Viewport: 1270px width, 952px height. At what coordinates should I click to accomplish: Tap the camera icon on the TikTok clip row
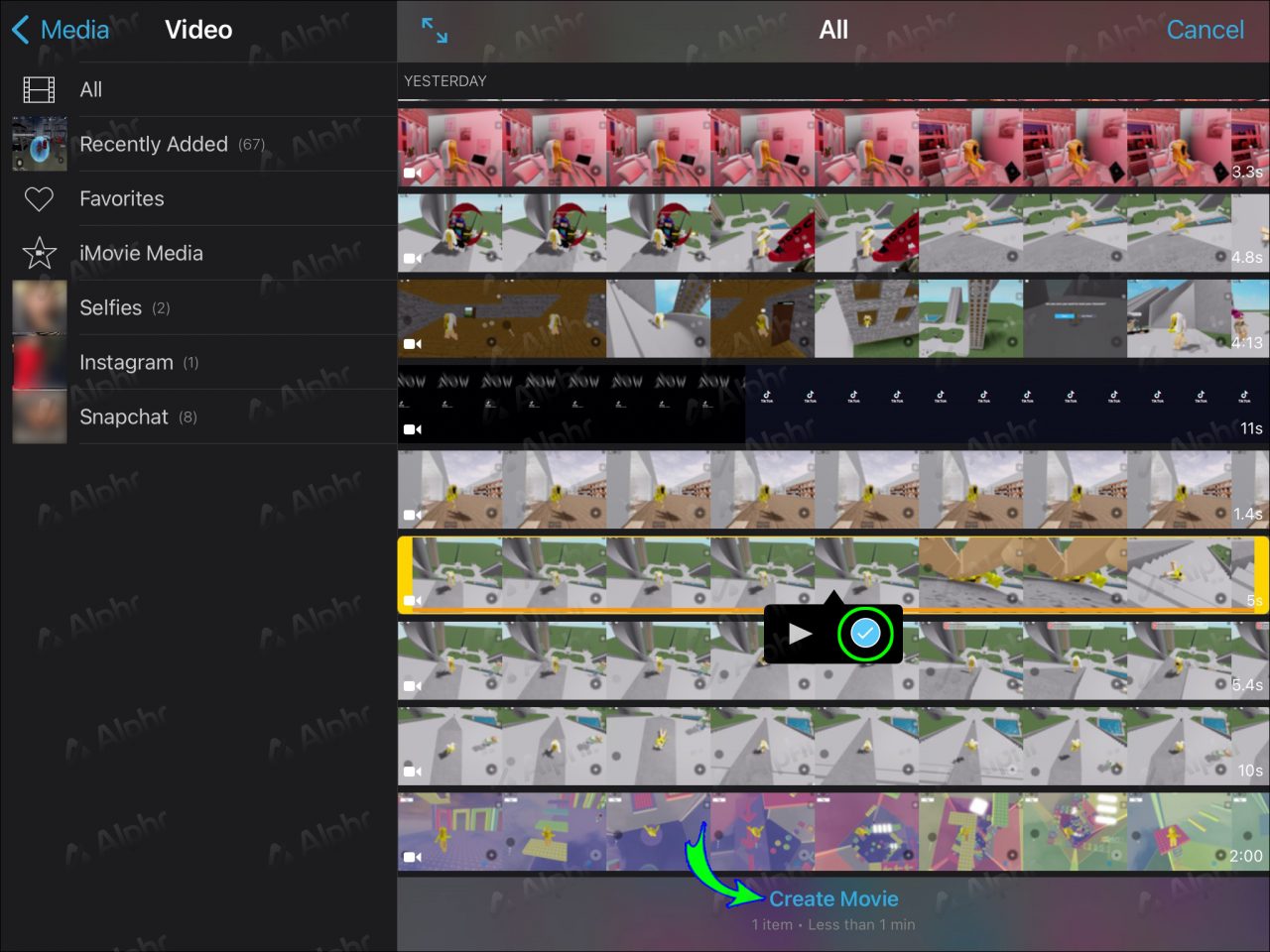(x=414, y=429)
